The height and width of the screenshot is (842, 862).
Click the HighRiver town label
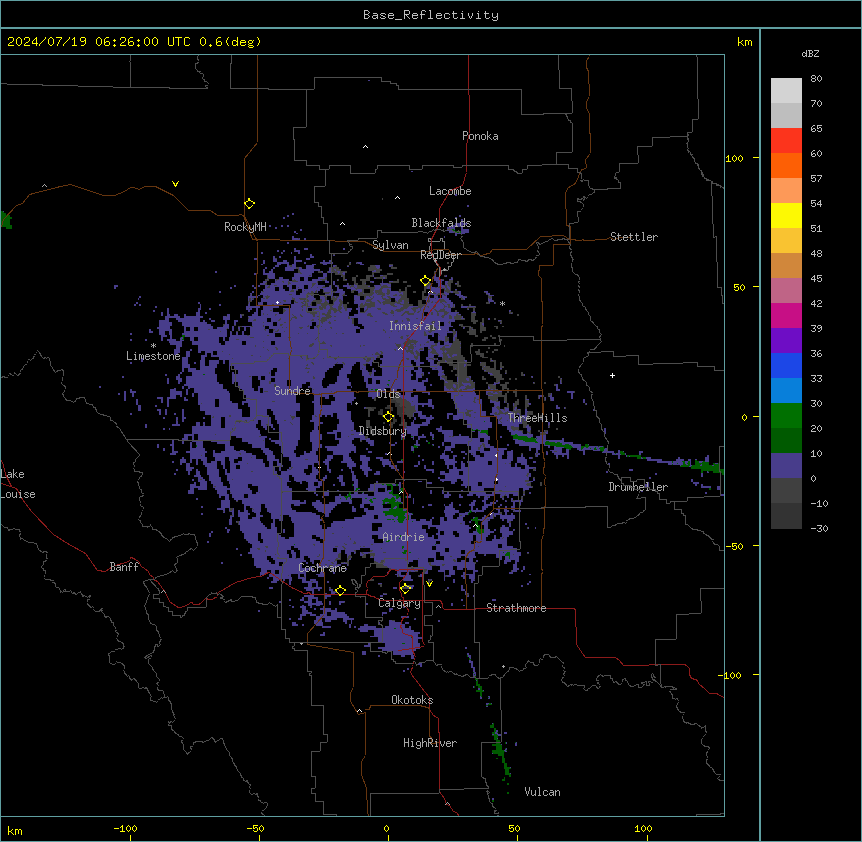(430, 743)
